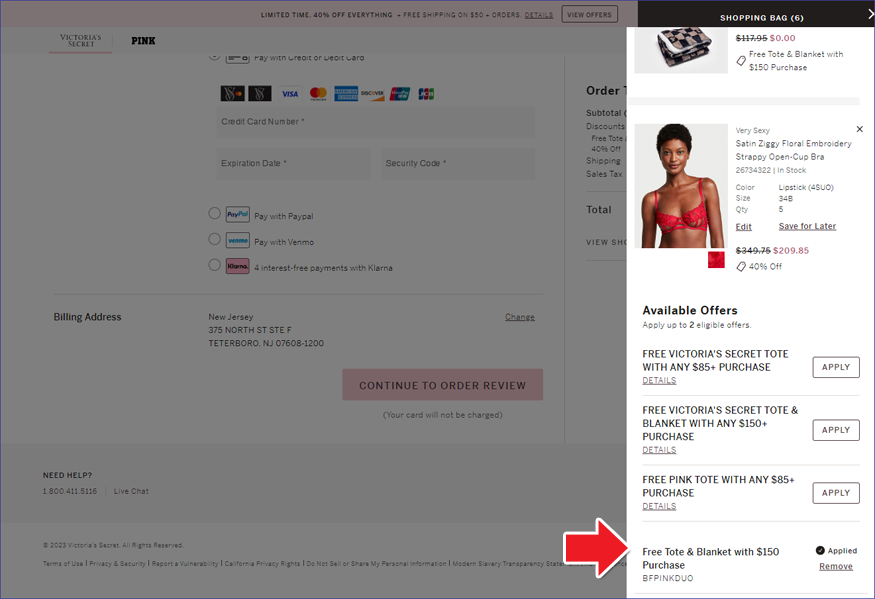The image size is (875, 599).
Task: Click CONTINUE TO ORDER REVIEW
Action: 443,385
